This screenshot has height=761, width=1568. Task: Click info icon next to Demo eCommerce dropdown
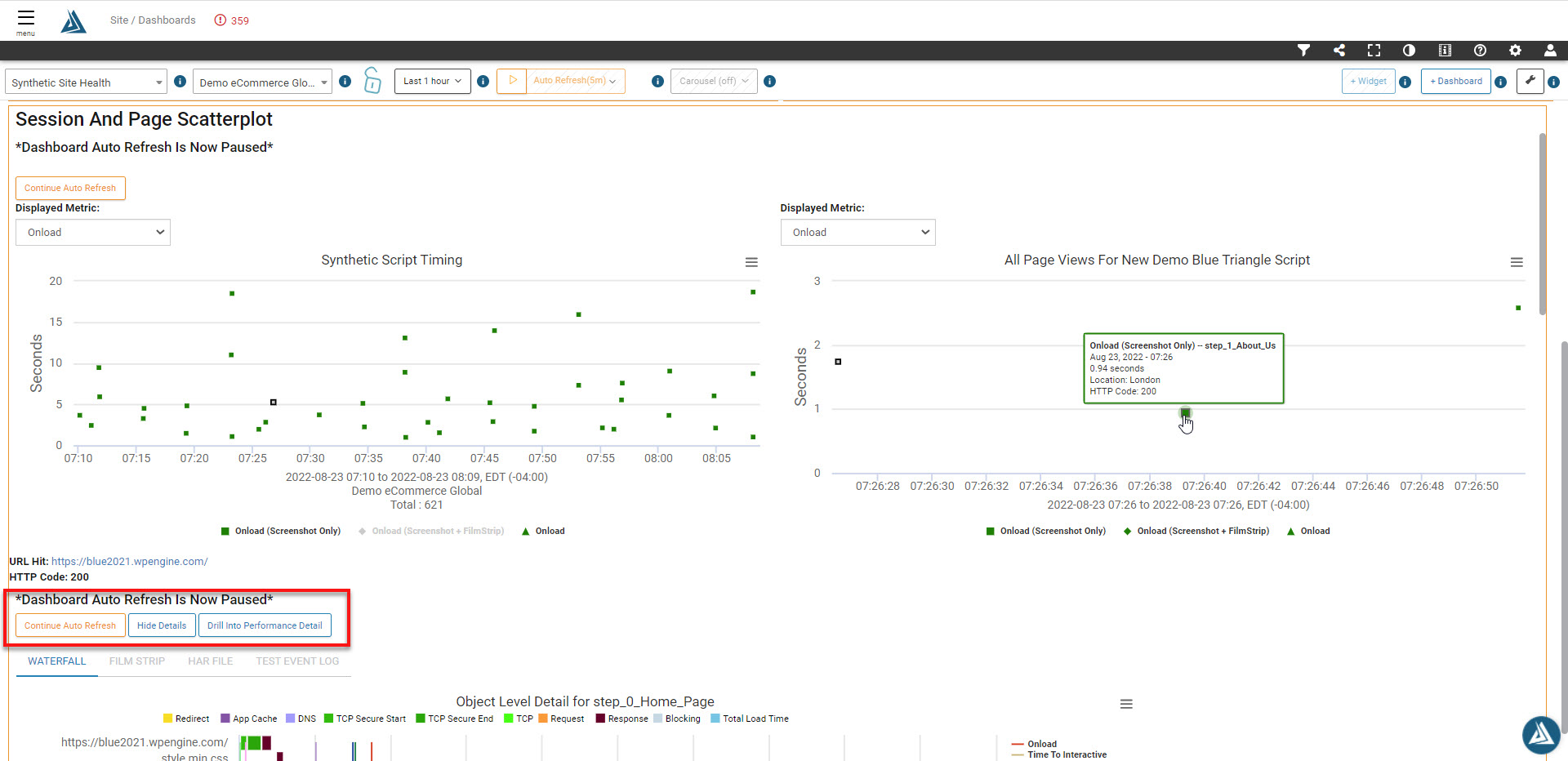pos(345,82)
